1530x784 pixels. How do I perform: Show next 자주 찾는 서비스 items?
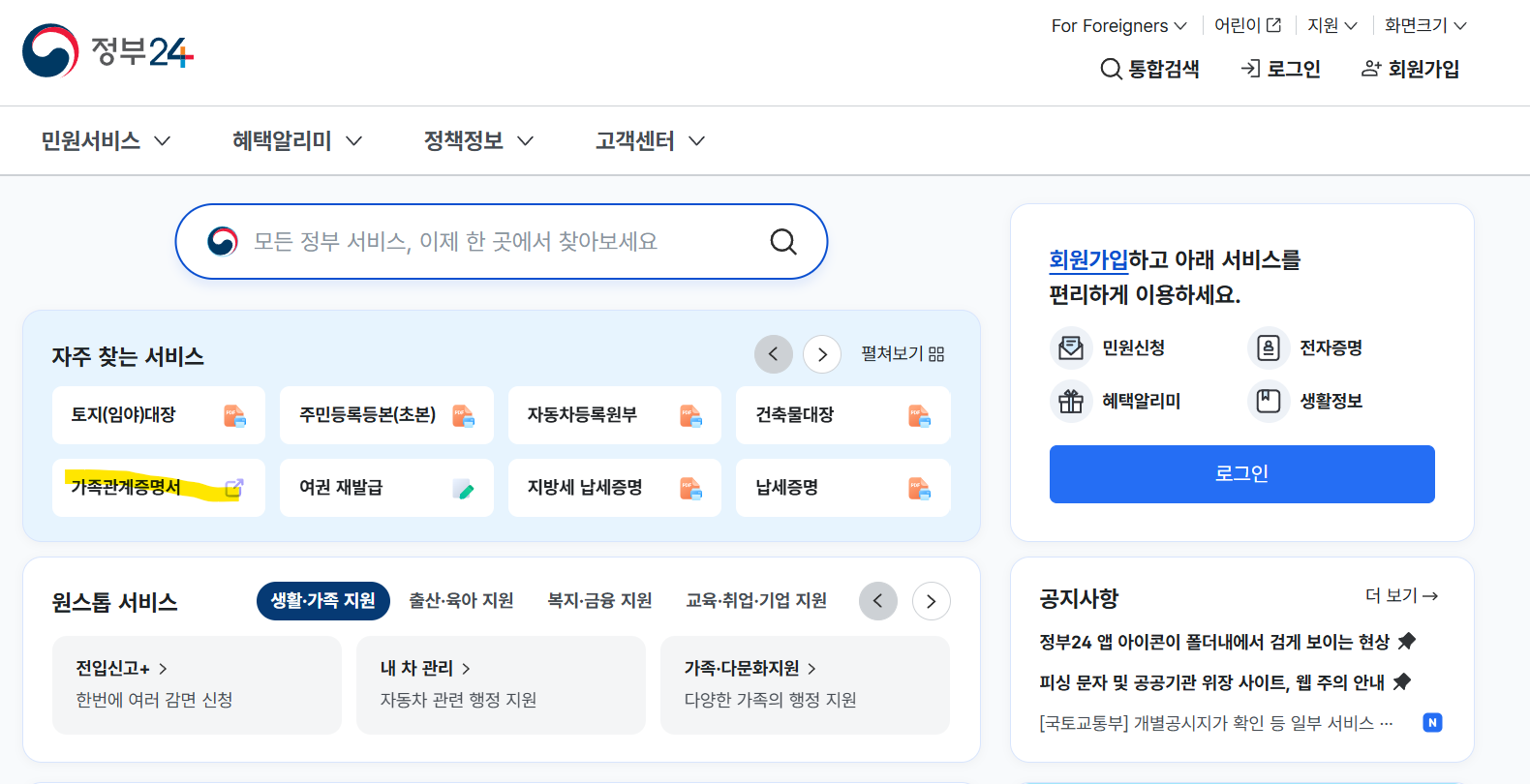tap(822, 354)
